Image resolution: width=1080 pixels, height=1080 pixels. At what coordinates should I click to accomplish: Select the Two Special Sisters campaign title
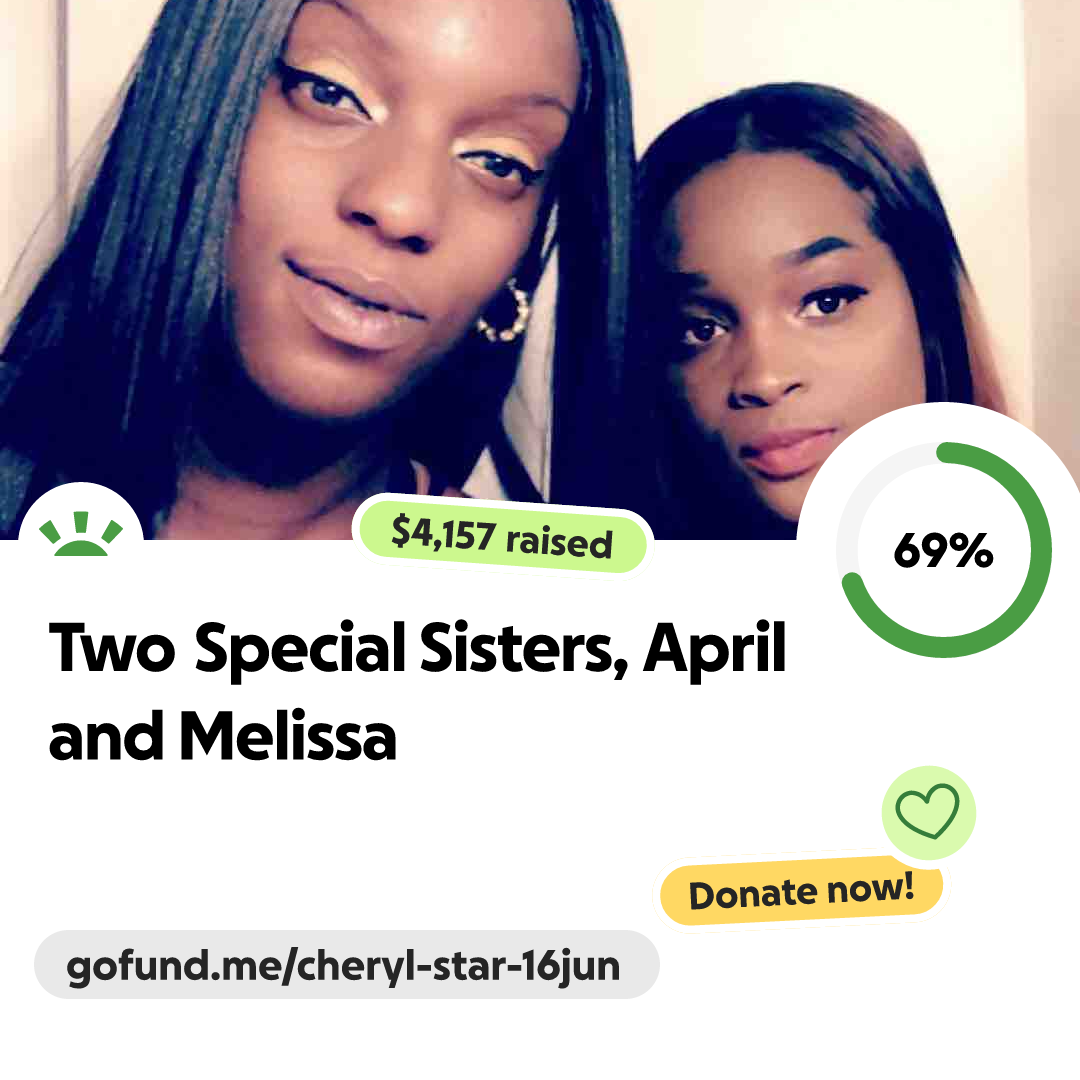coord(417,691)
